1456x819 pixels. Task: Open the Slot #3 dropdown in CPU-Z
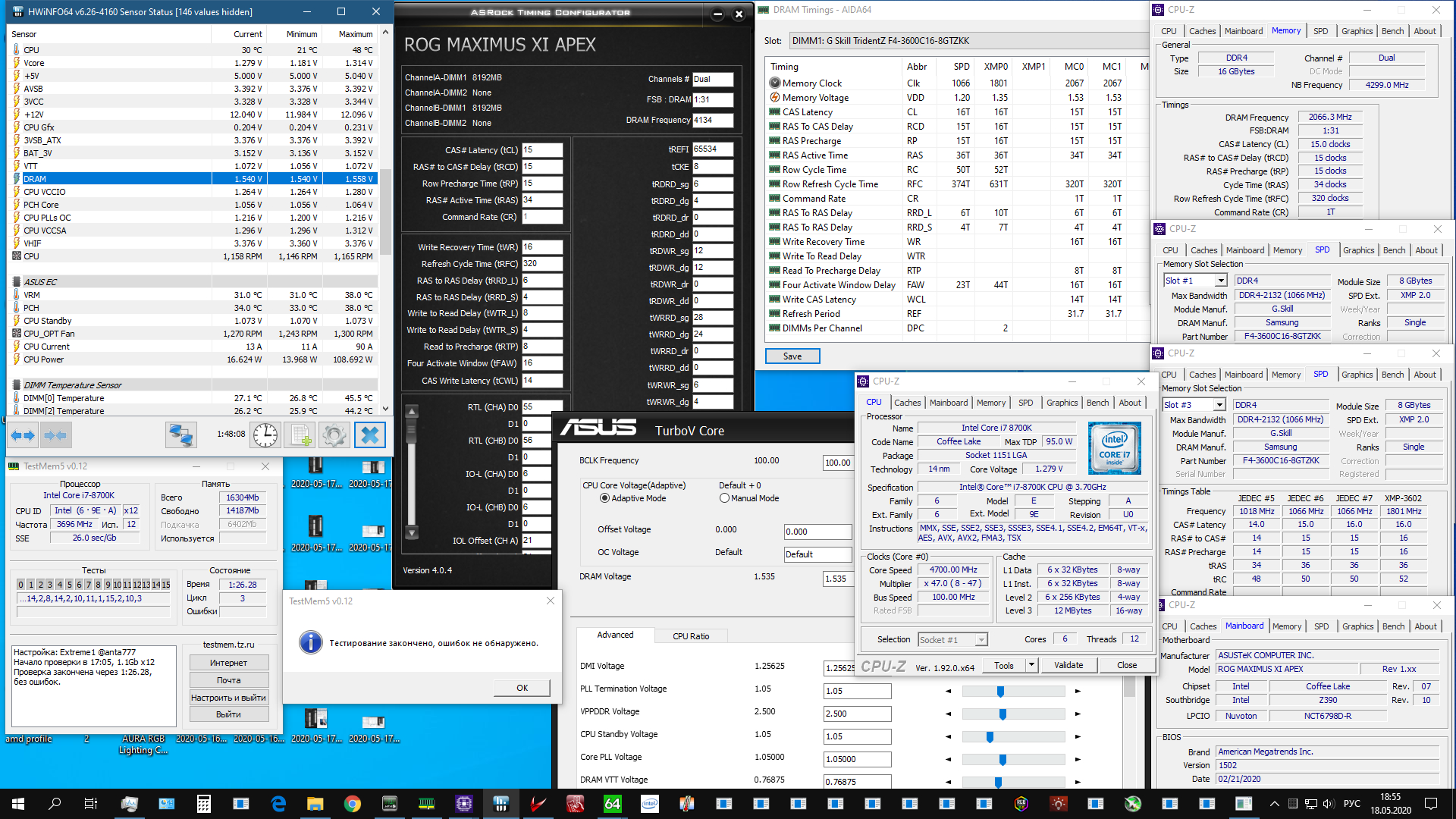pyautogui.click(x=1219, y=405)
